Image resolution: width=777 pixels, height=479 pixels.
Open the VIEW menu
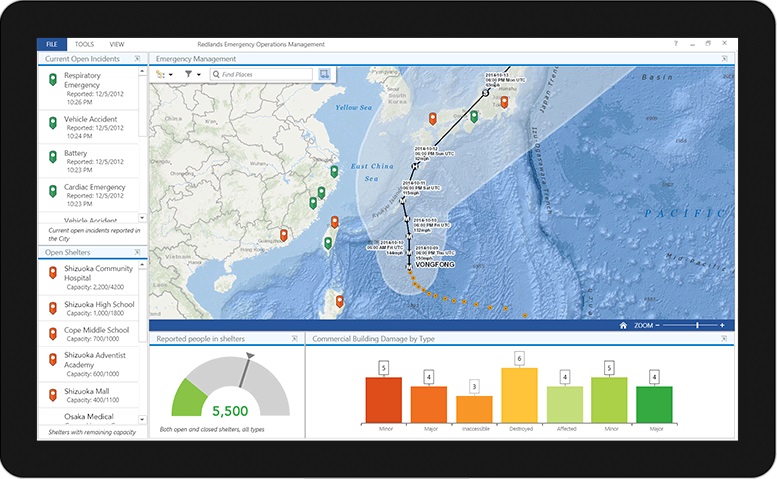[x=117, y=44]
